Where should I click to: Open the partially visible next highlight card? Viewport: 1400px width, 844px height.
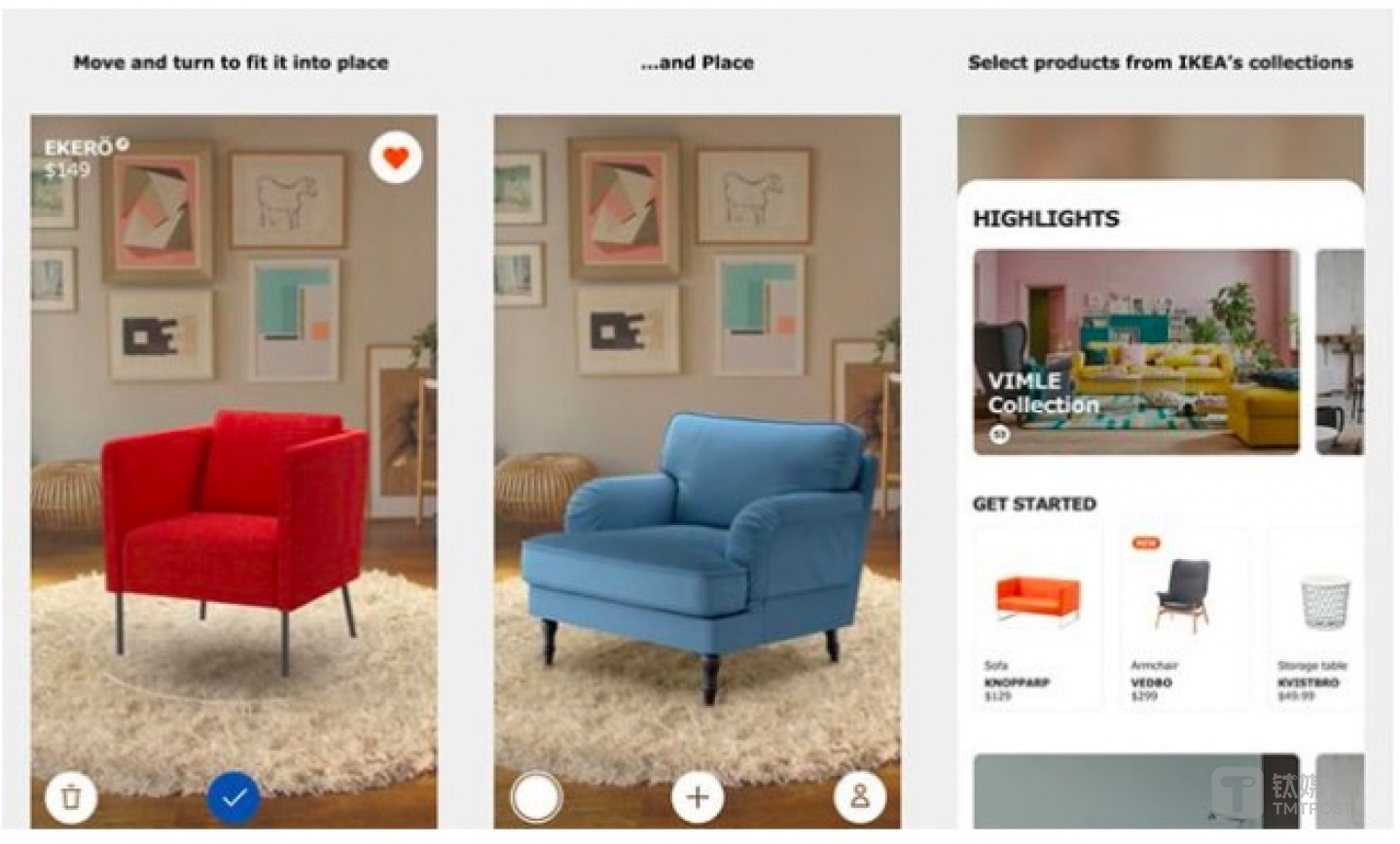coord(1340,352)
